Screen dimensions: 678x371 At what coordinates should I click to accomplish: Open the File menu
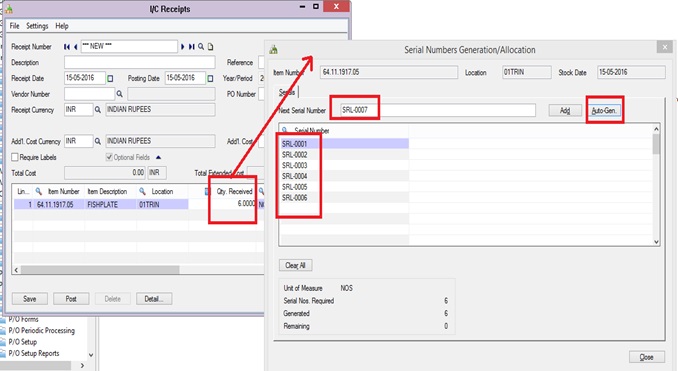(14, 26)
